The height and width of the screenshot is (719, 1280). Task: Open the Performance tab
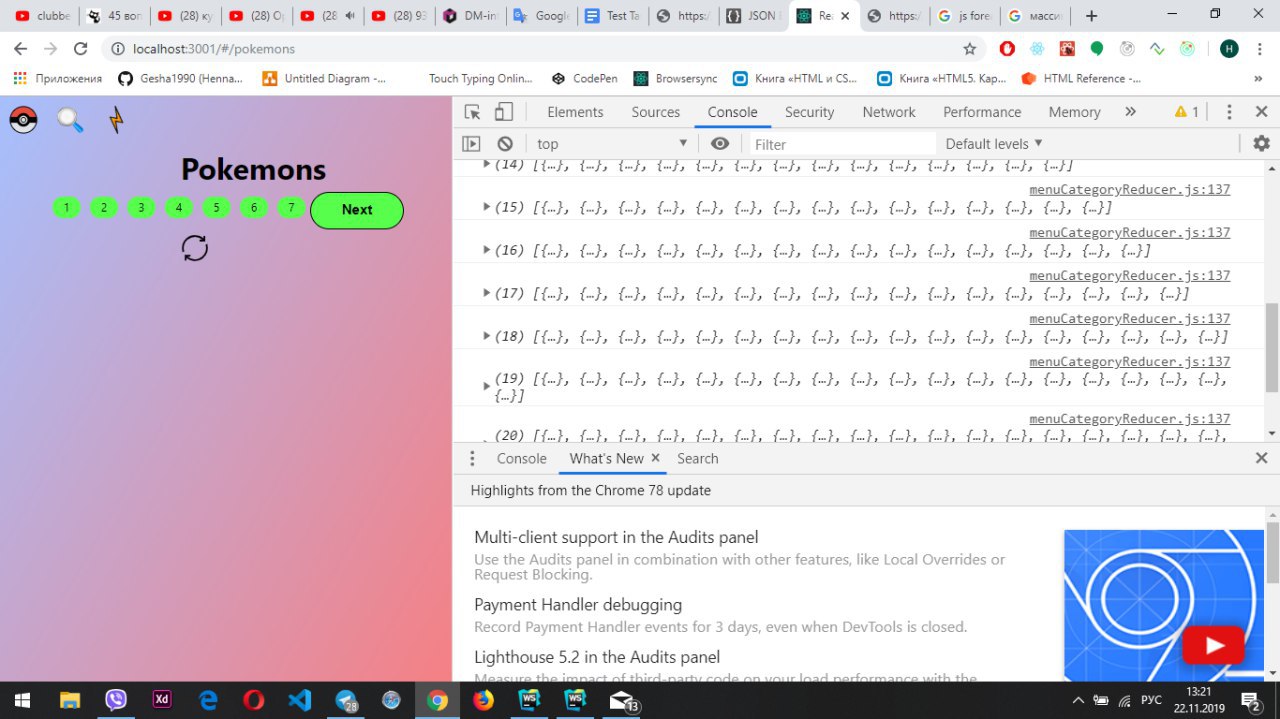click(982, 112)
